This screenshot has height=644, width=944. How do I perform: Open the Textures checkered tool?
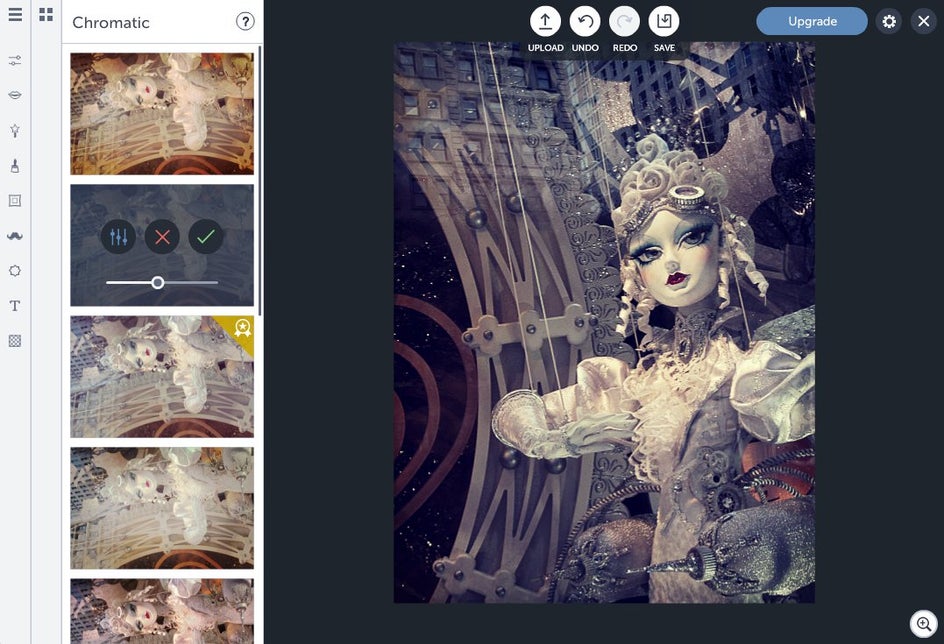[15, 341]
